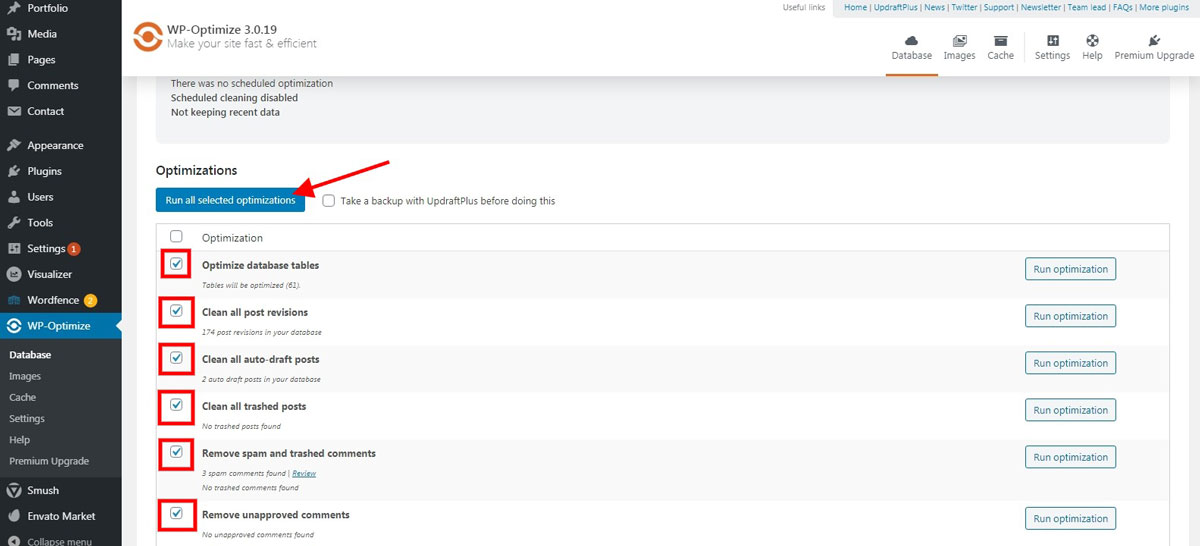
Task: Open the Users person icon
Action: (x=14, y=198)
